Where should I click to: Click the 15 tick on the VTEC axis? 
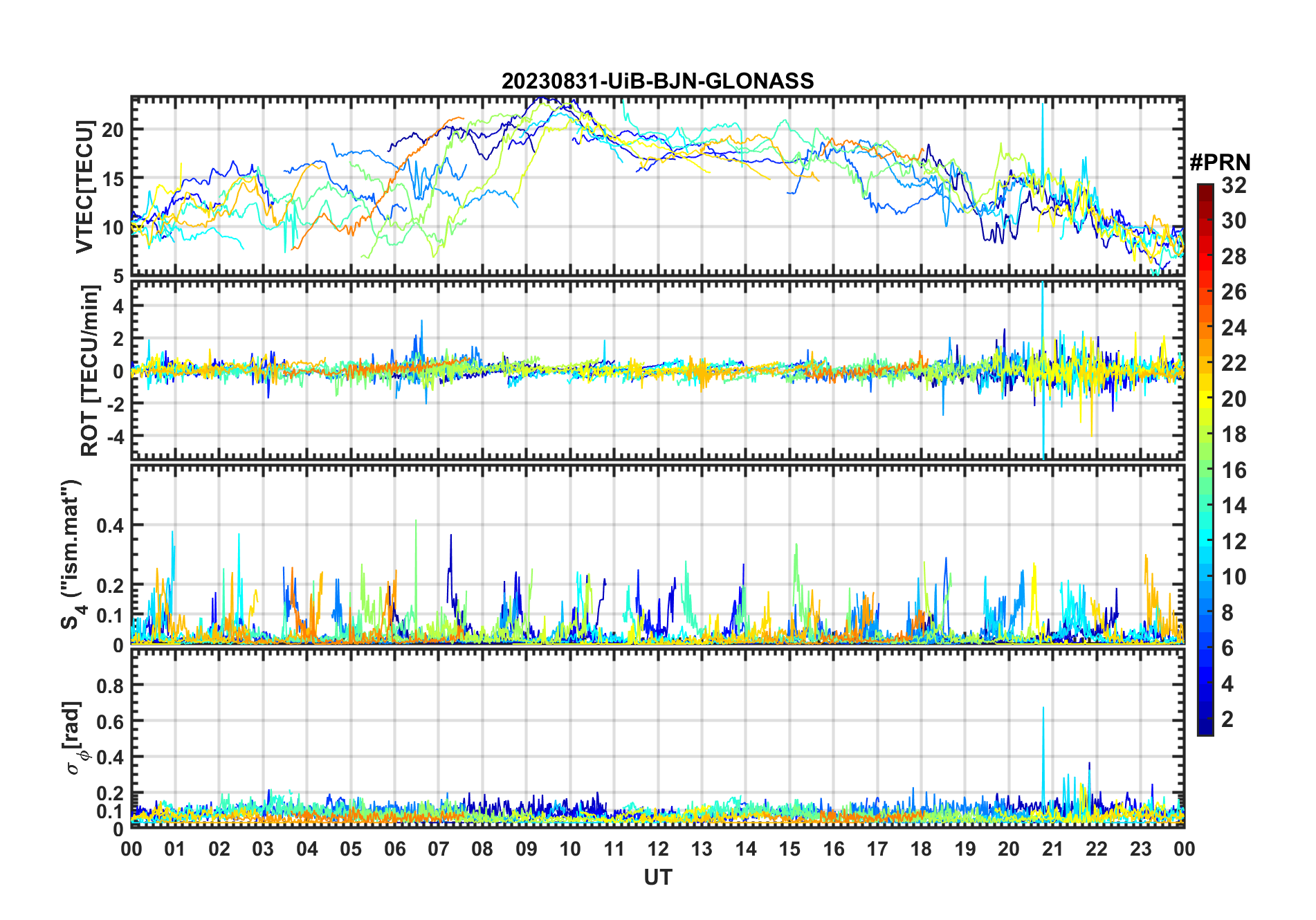pos(113,179)
